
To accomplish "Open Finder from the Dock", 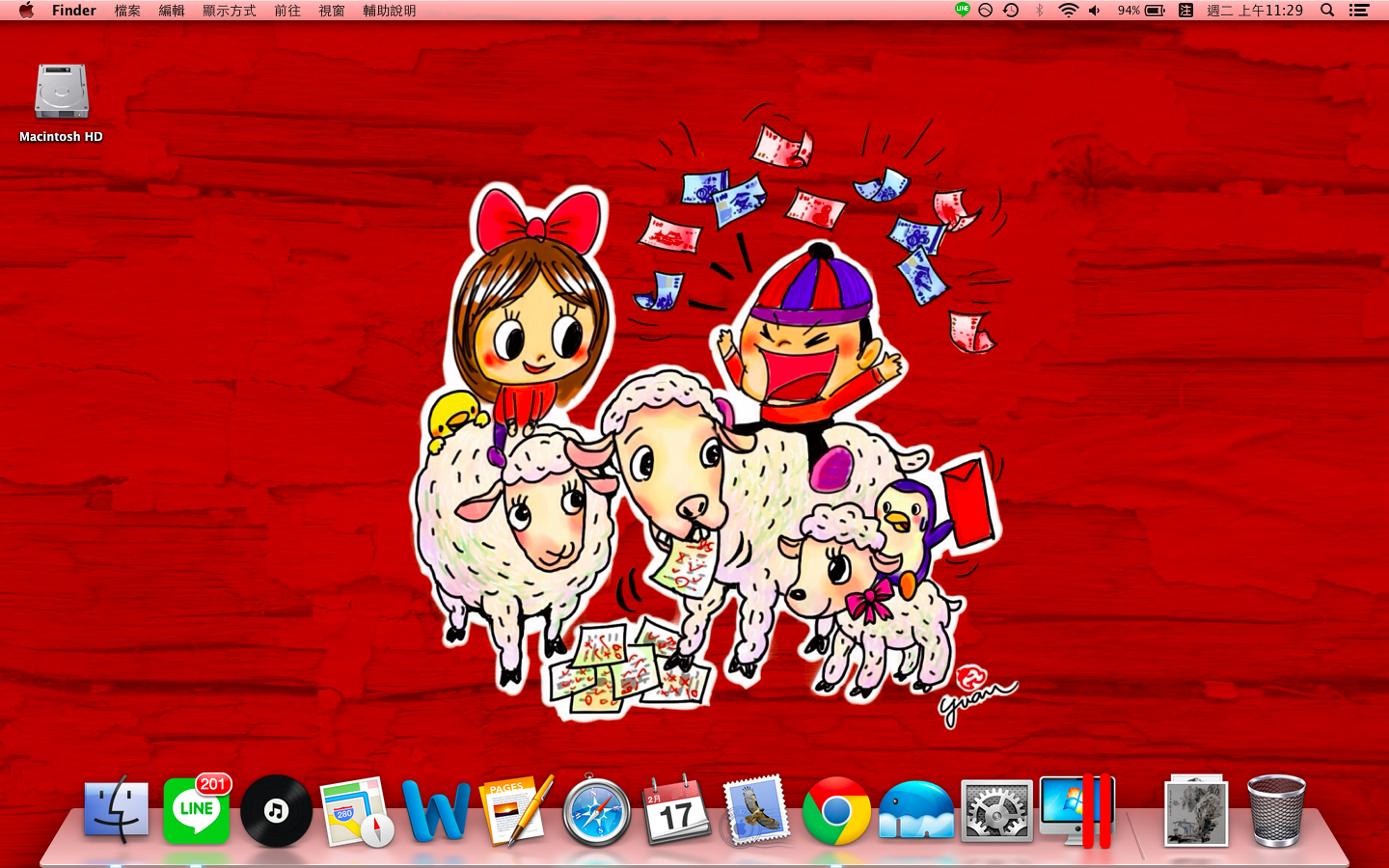I will pyautogui.click(x=117, y=810).
